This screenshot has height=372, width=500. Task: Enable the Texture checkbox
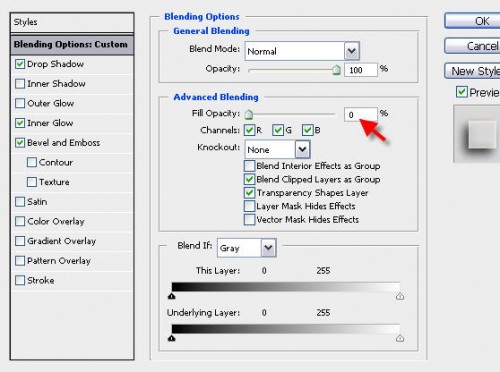tap(32, 182)
